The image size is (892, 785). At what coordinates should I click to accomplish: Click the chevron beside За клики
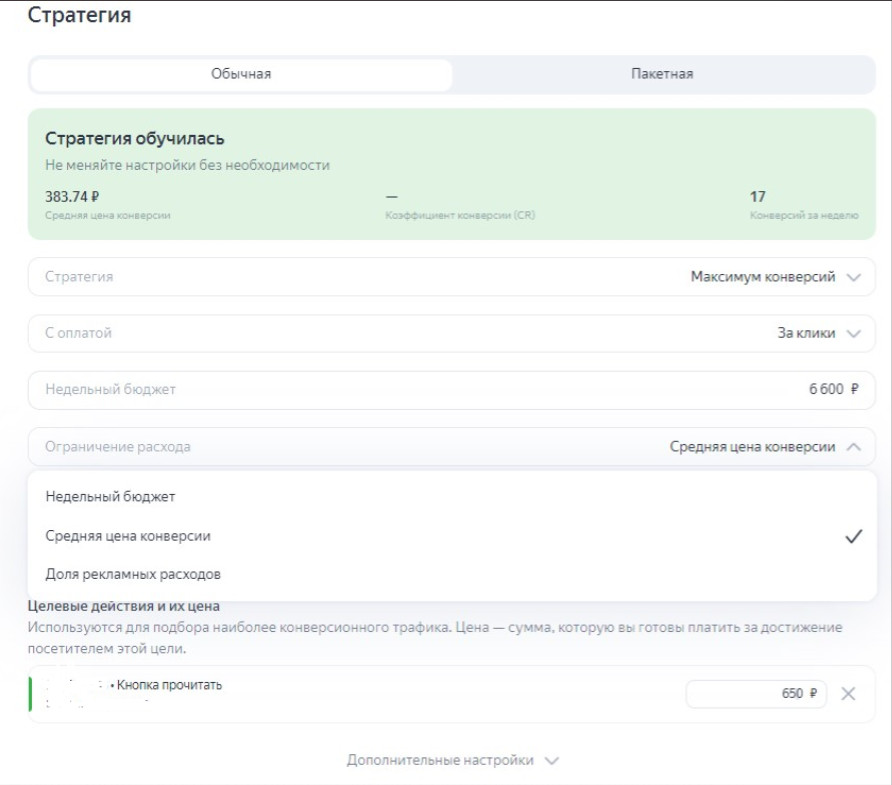853,334
